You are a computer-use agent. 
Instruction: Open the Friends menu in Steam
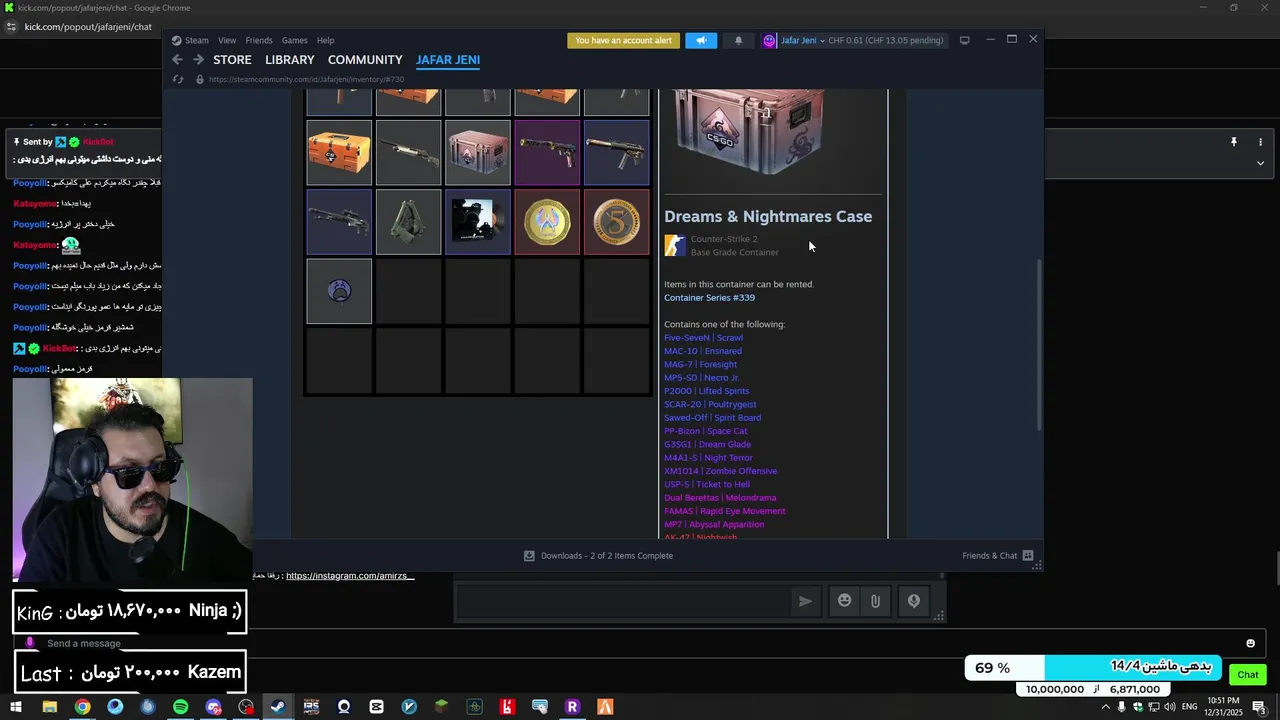click(259, 41)
